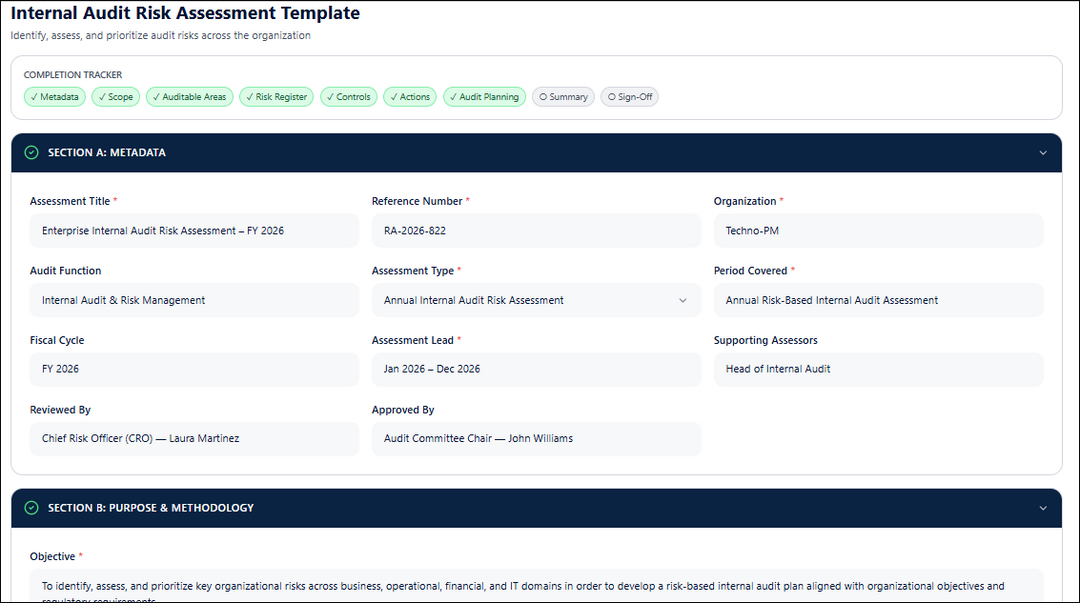Collapse Section A Metadata using its chevron
Viewport: 1080px width, 603px height.
[x=1043, y=153]
